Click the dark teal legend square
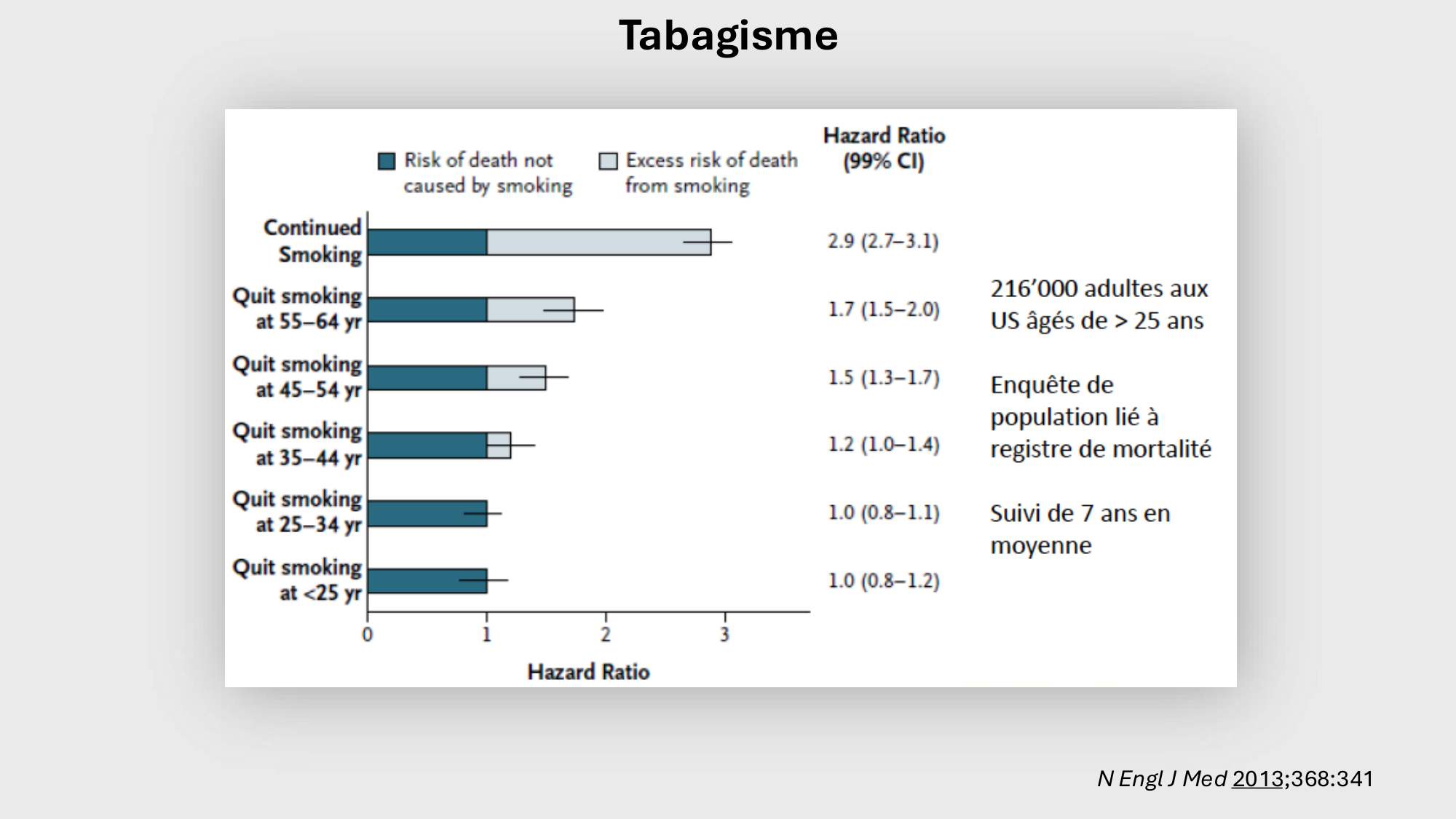The width and height of the screenshot is (1456, 819). pyautogui.click(x=387, y=161)
